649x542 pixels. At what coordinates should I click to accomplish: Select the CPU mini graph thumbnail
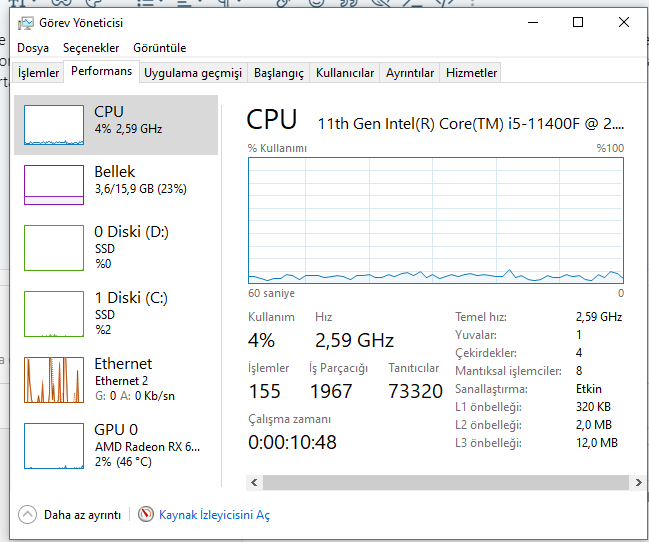click(53, 125)
